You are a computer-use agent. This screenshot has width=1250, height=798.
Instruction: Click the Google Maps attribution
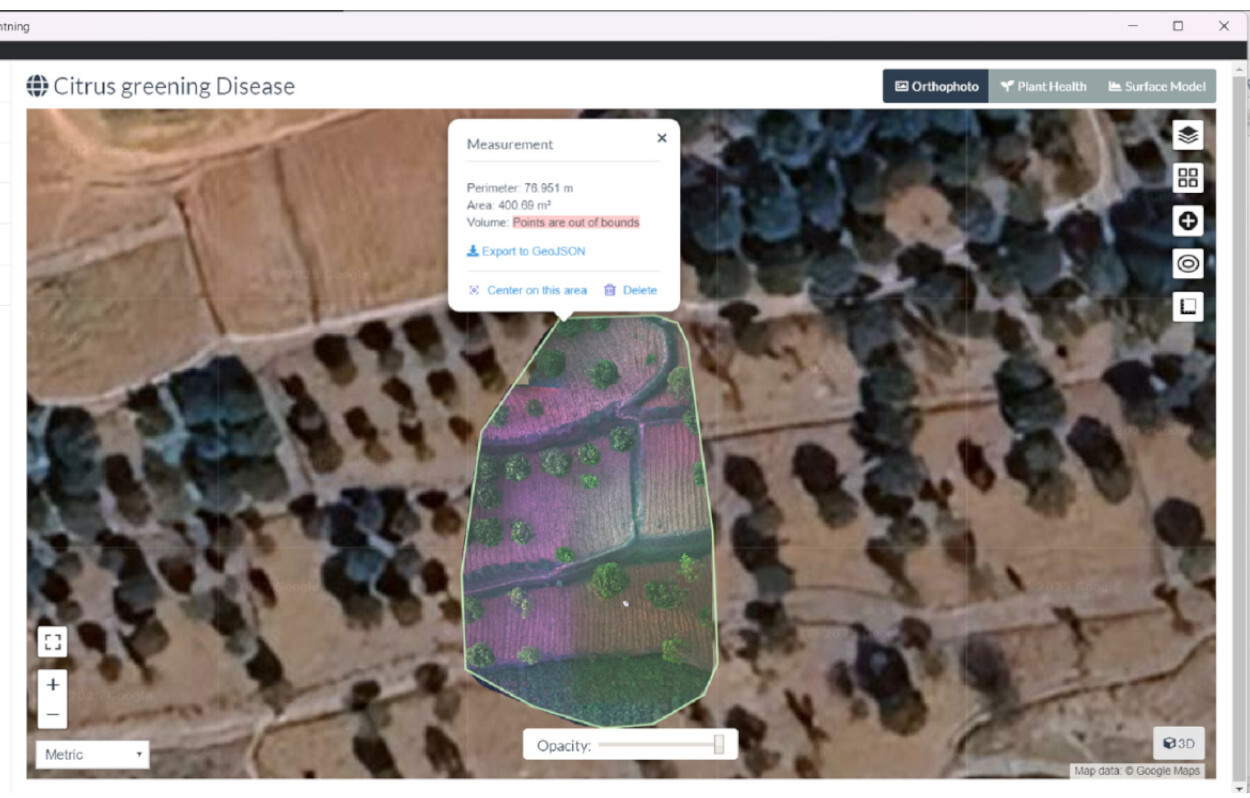pos(1137,771)
